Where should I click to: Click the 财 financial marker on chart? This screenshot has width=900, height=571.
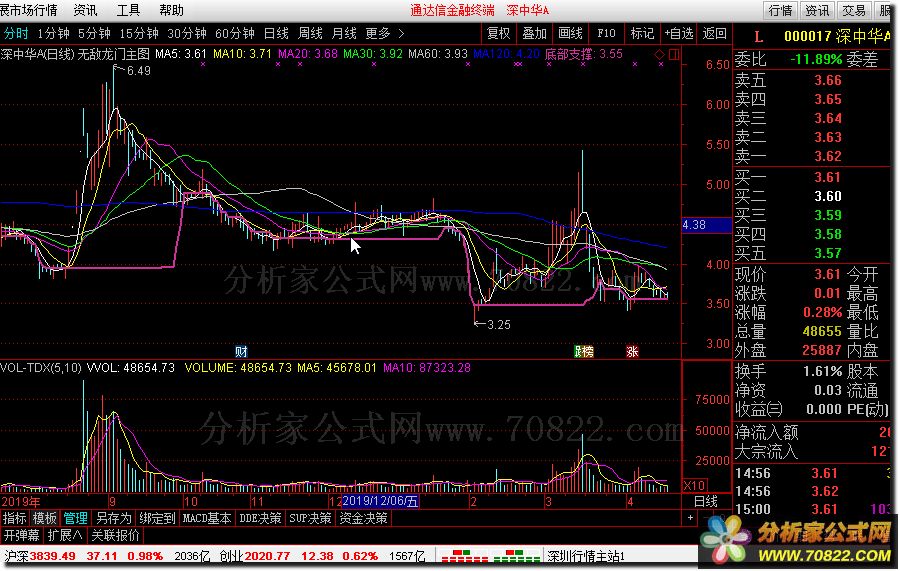tap(241, 351)
